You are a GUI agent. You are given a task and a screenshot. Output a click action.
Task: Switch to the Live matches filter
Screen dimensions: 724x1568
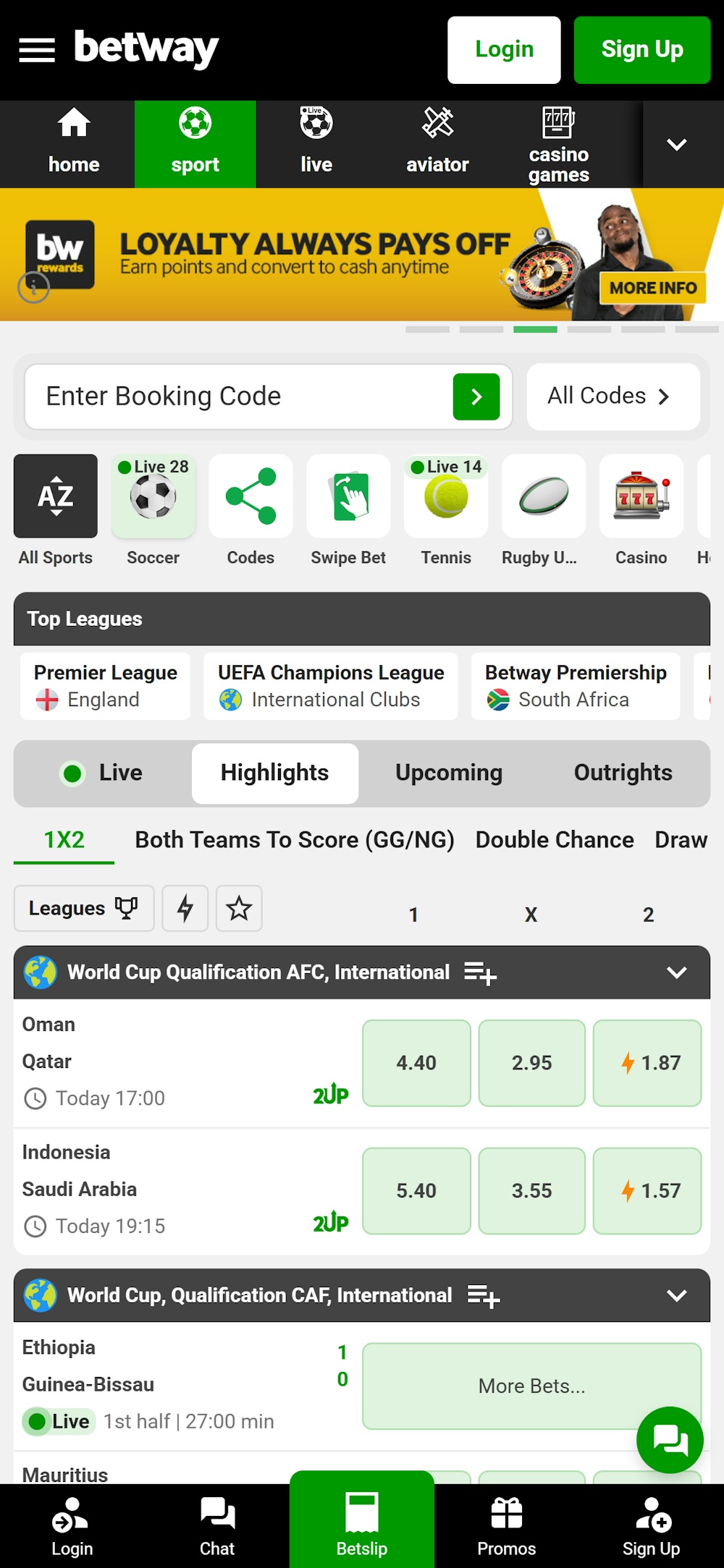click(101, 773)
